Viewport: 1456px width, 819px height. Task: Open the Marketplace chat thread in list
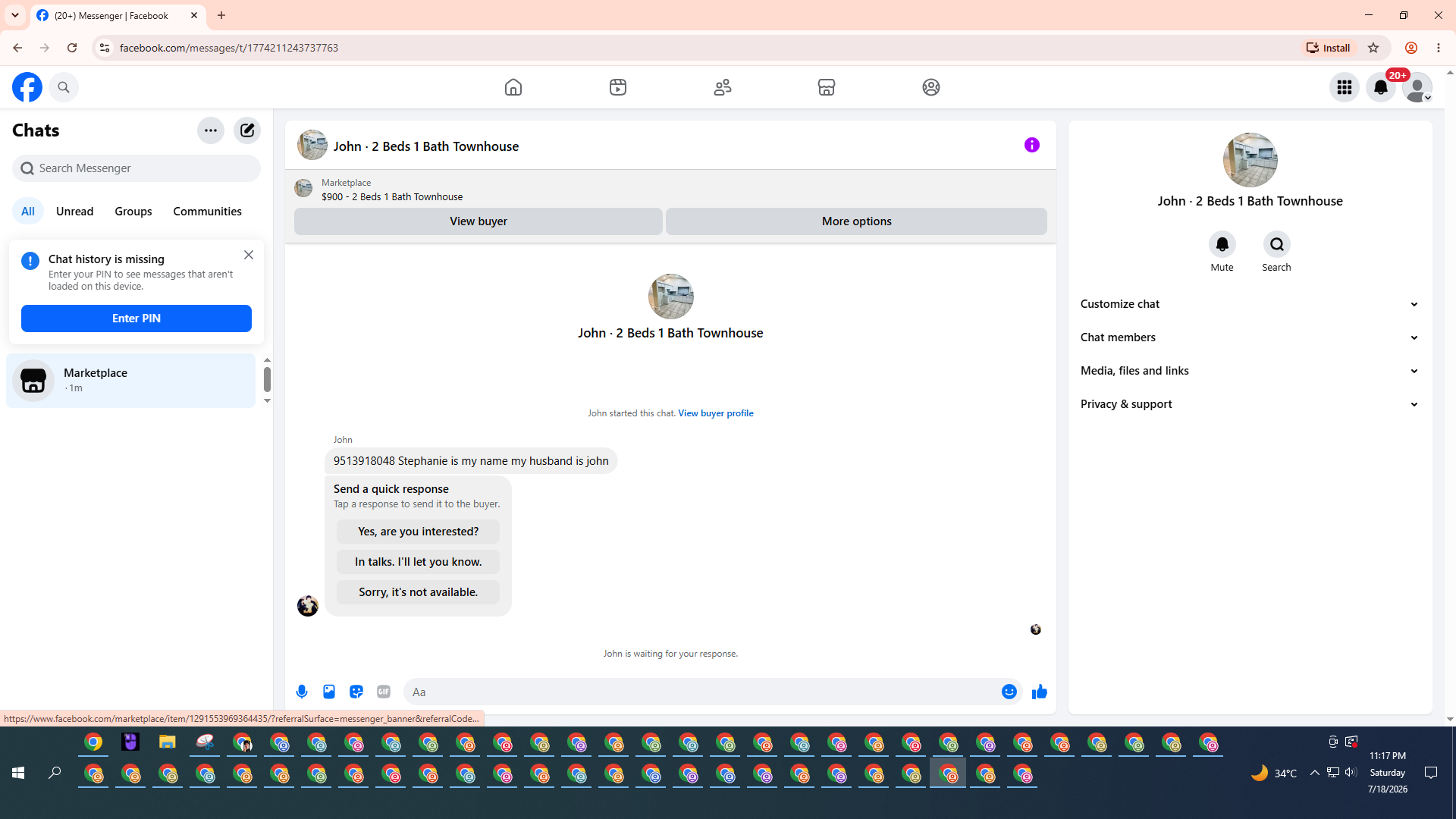coord(131,381)
